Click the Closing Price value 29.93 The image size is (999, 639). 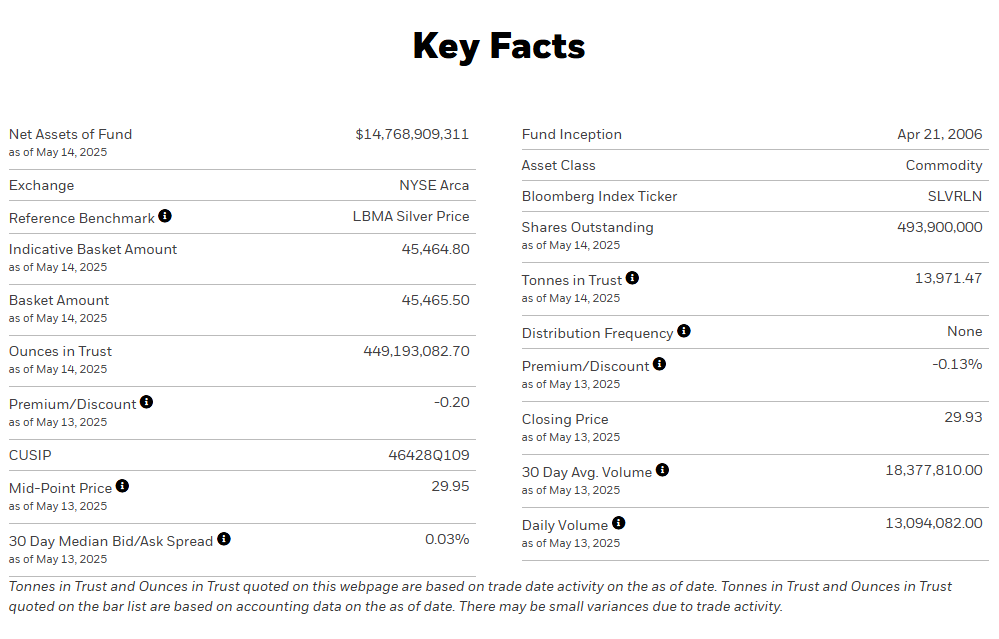[x=963, y=417]
